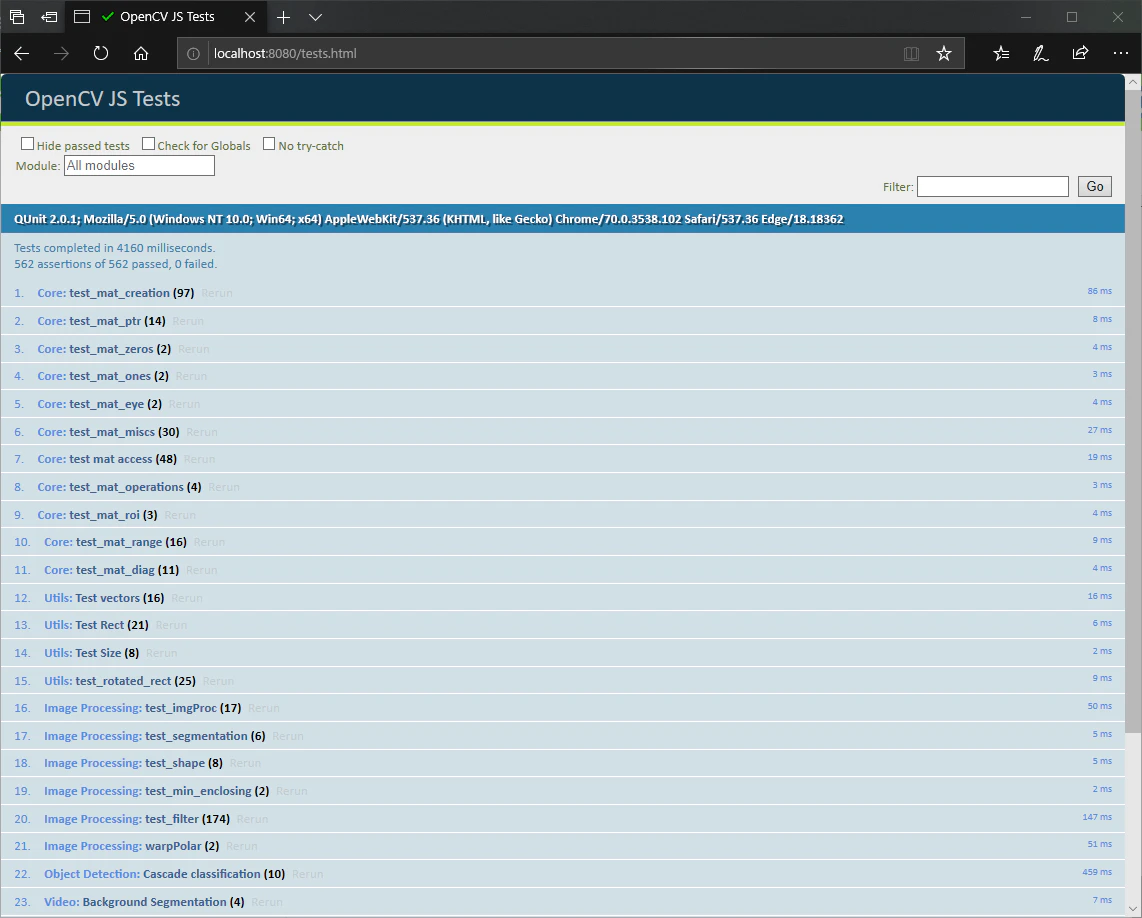Open Reading view icon in address bar

tap(911, 53)
